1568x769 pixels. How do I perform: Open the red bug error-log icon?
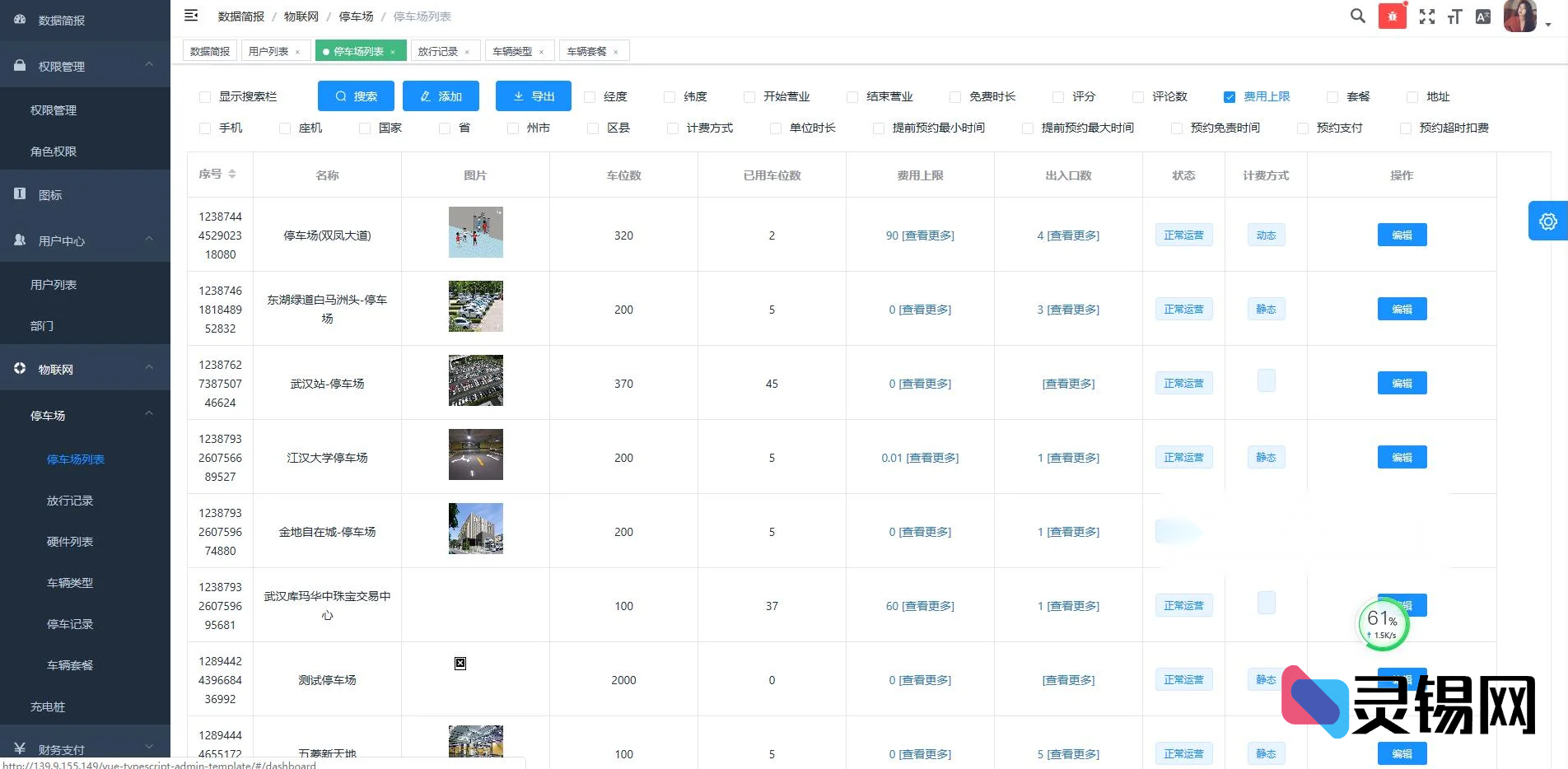(x=1392, y=16)
